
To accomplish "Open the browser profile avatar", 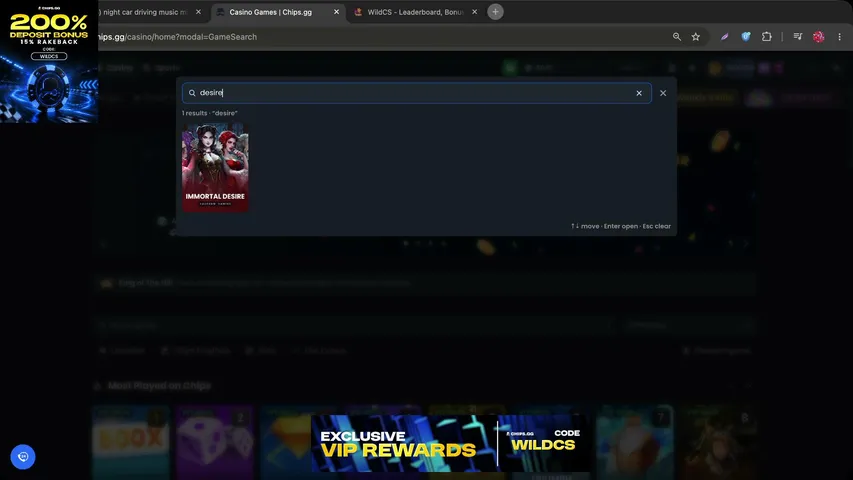I will click(818, 37).
